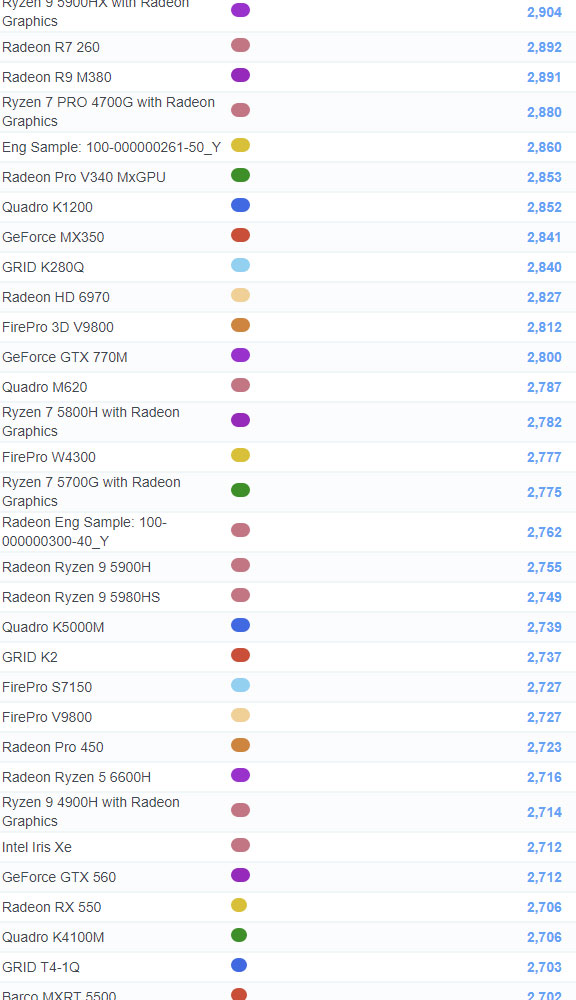This screenshot has height=1000, width=576.
Task: Click the yellow swatch beside Eng Sample 100-000000261-50_Y
Action: 240,145
